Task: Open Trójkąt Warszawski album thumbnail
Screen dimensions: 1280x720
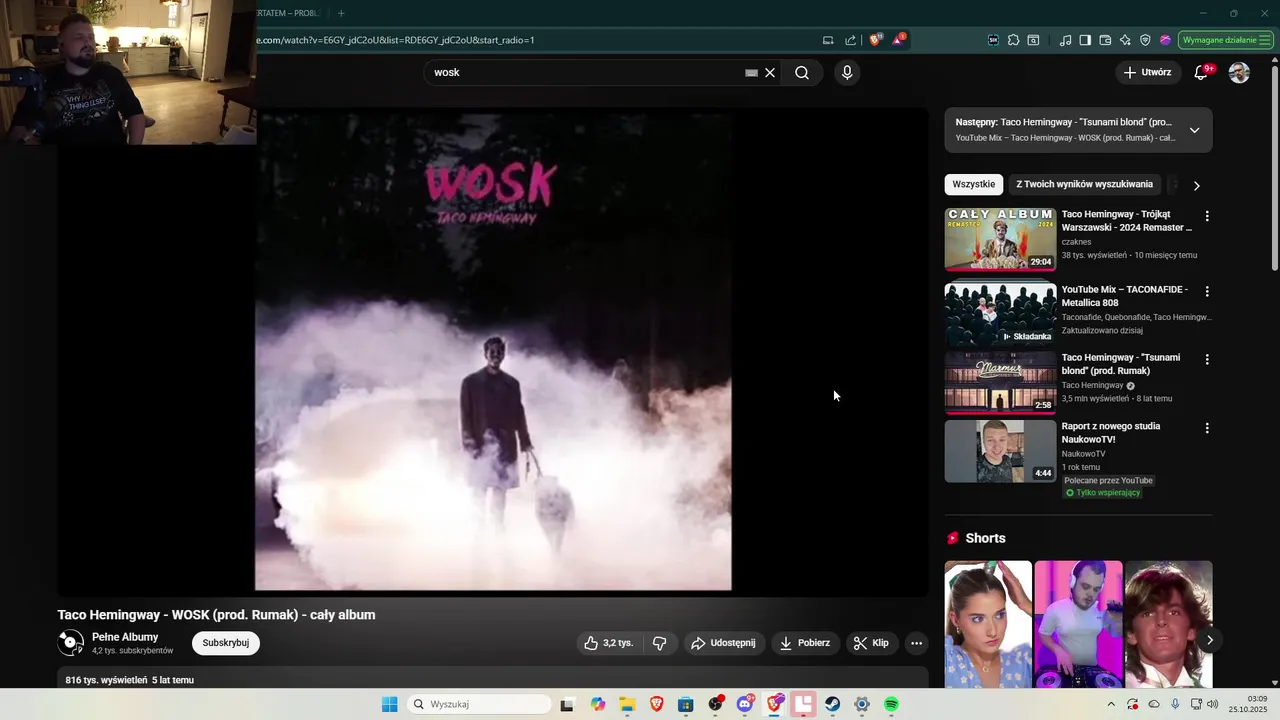Action: (x=1000, y=239)
